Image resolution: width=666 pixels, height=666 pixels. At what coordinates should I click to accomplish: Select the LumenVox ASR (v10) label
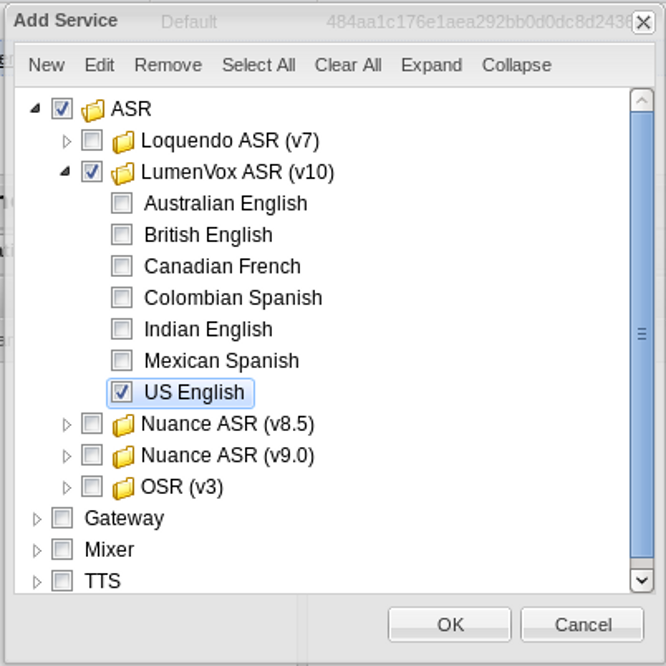[237, 172]
